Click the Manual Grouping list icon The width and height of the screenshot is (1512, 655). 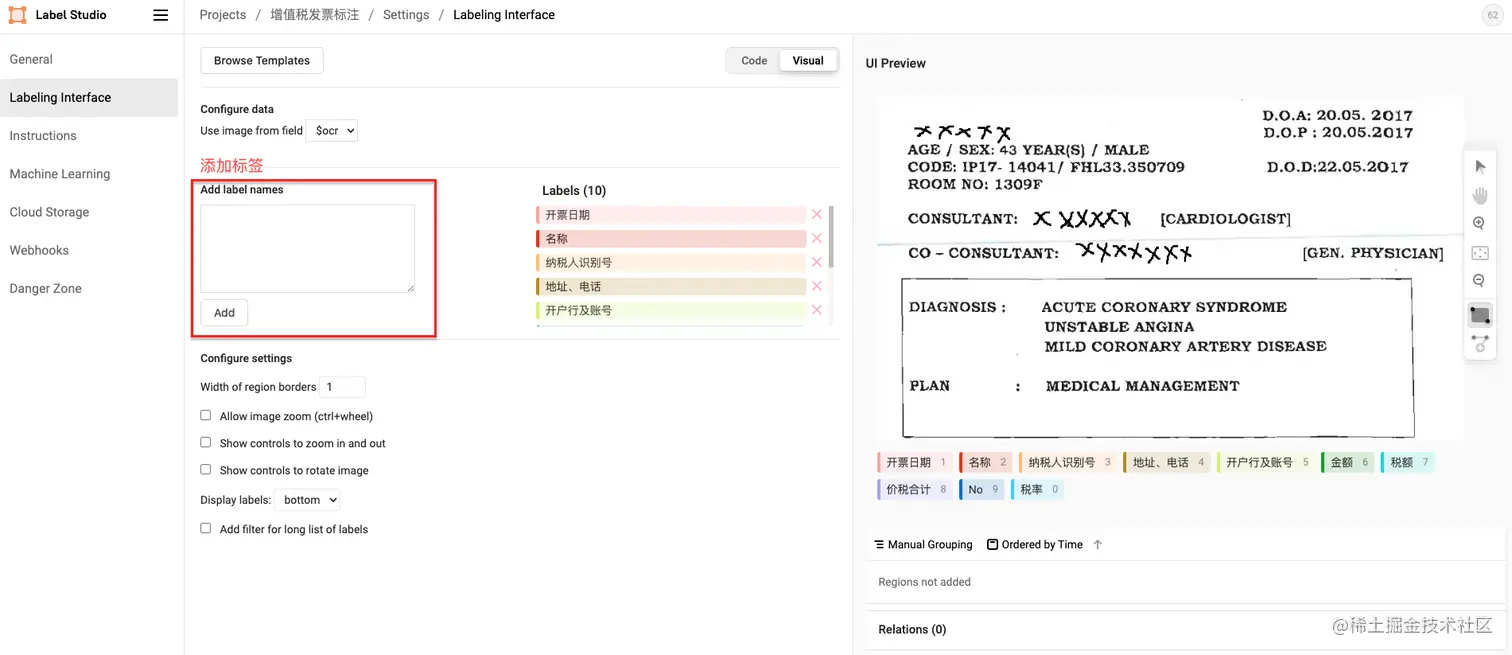coord(879,545)
